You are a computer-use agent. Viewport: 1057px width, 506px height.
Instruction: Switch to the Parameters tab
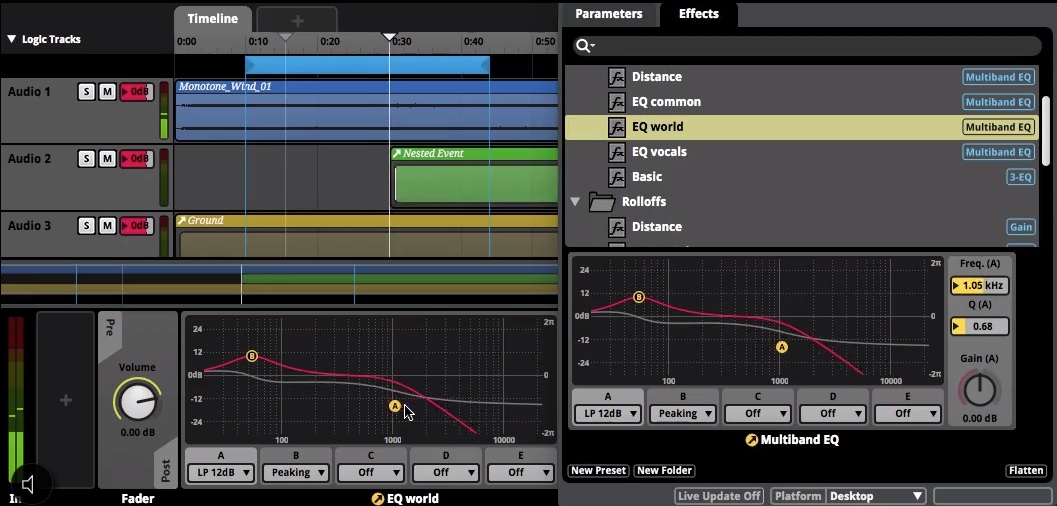coord(609,14)
